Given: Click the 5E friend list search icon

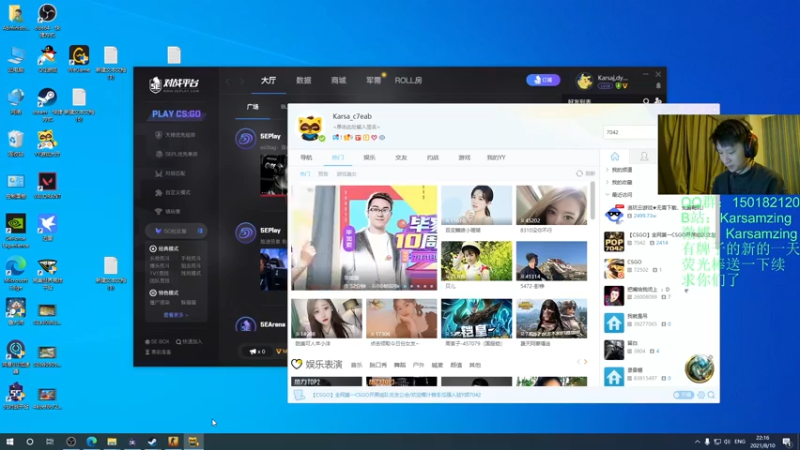Looking at the screenshot, I should 646,101.
